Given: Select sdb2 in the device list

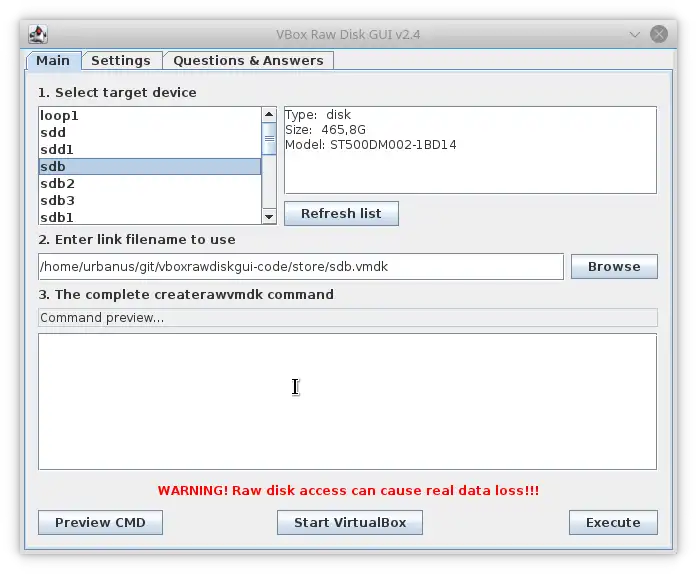Looking at the screenshot, I should pyautogui.click(x=150, y=183).
